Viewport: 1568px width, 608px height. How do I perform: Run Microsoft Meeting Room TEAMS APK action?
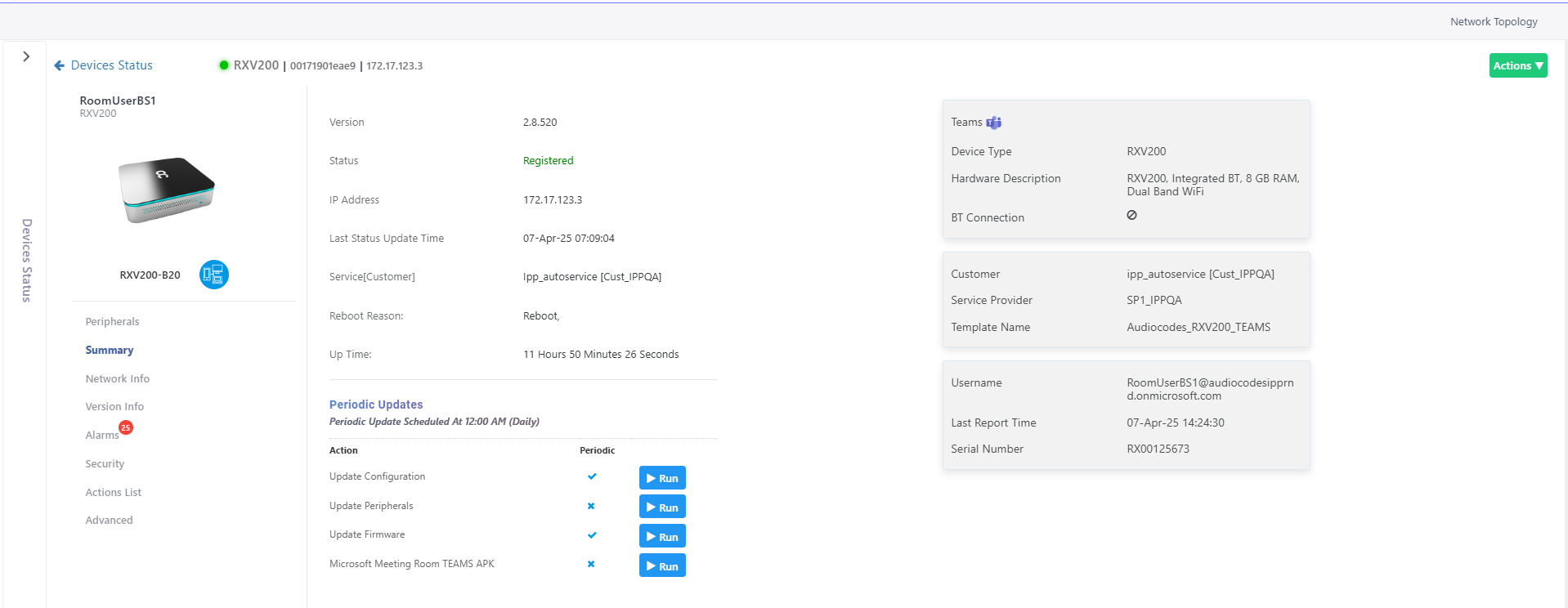click(x=662, y=566)
